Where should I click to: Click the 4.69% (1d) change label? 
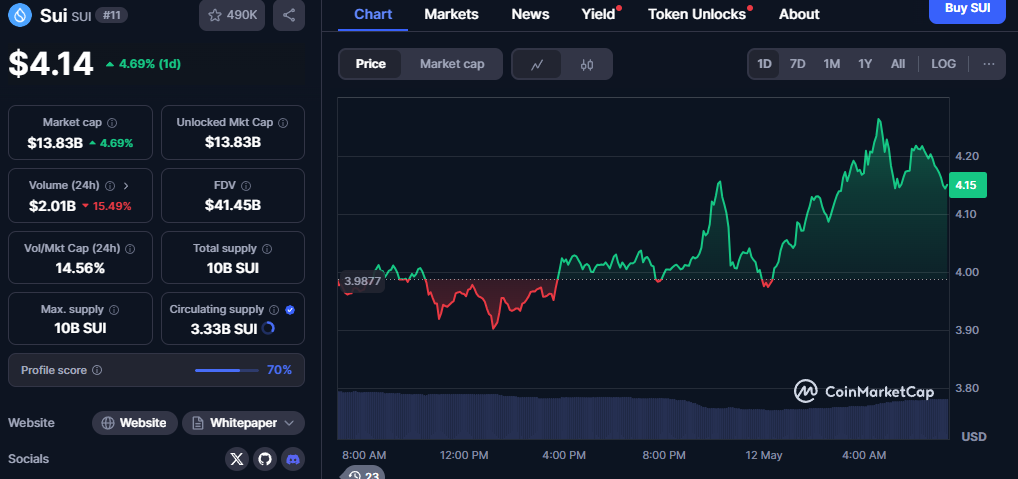(x=143, y=64)
